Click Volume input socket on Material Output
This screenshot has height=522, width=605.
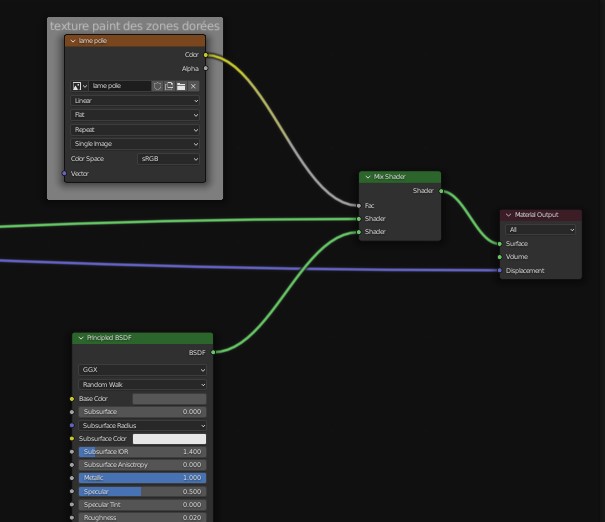point(500,257)
